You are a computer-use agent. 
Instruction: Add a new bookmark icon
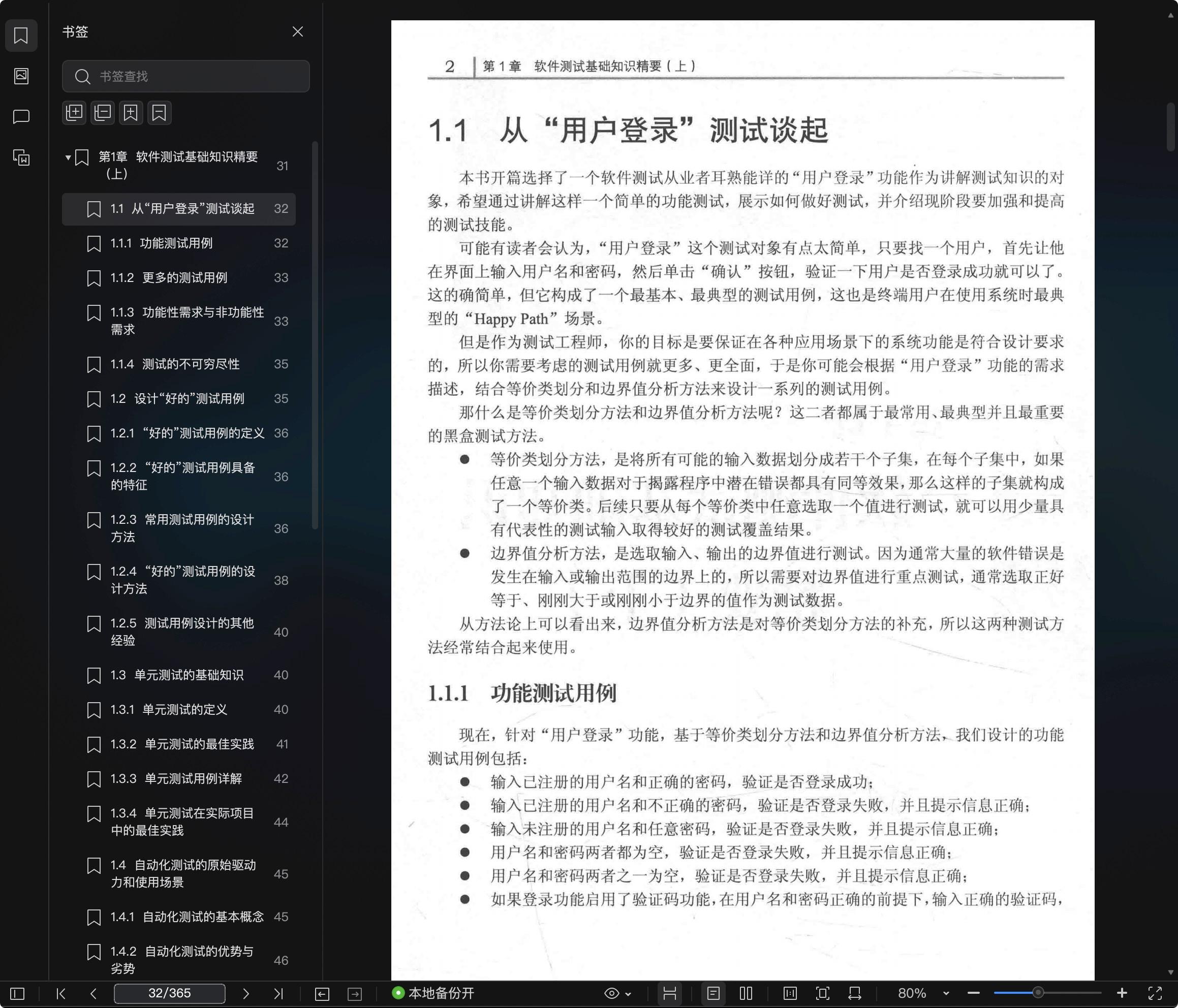[x=131, y=113]
